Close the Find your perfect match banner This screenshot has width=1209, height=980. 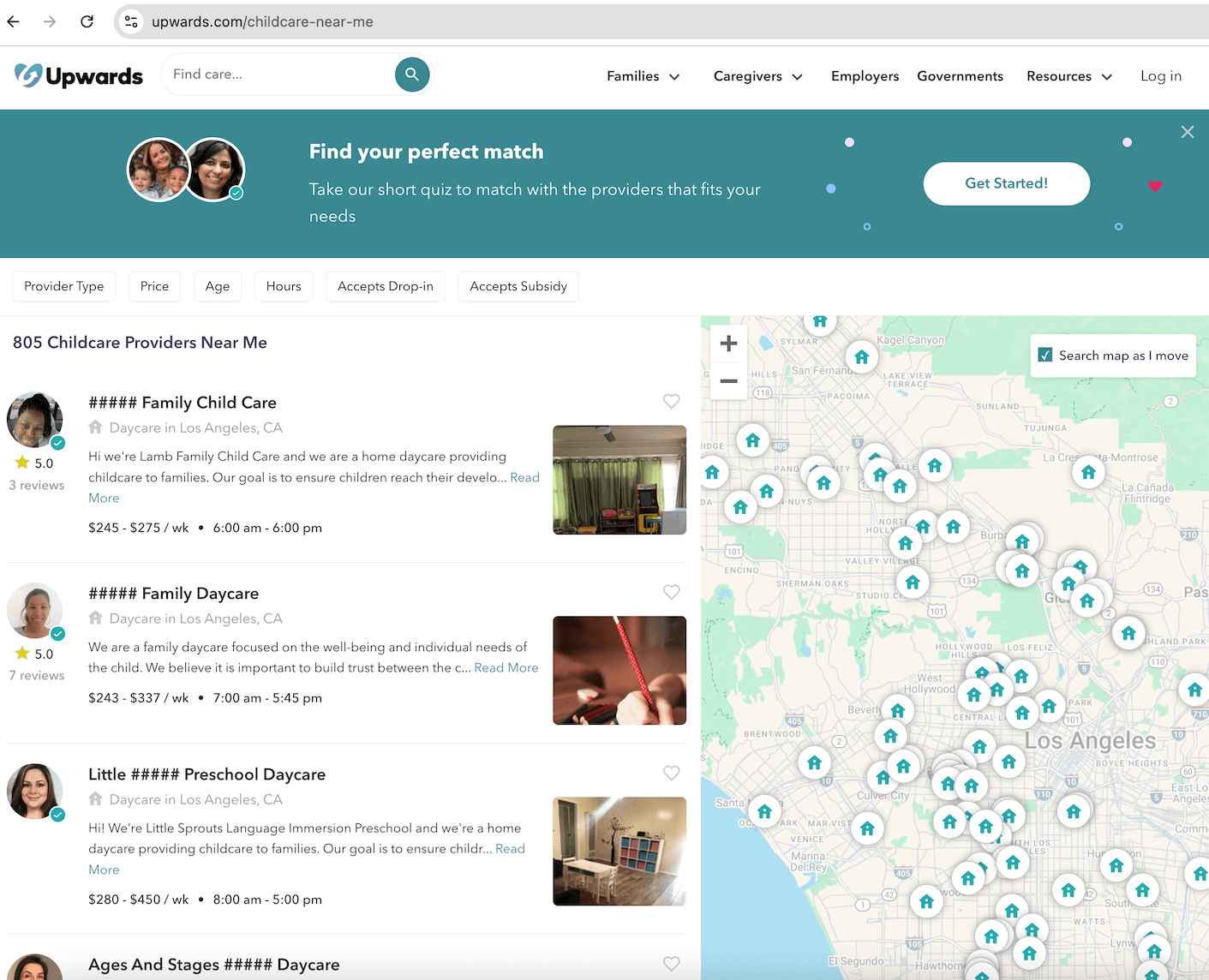(x=1187, y=132)
